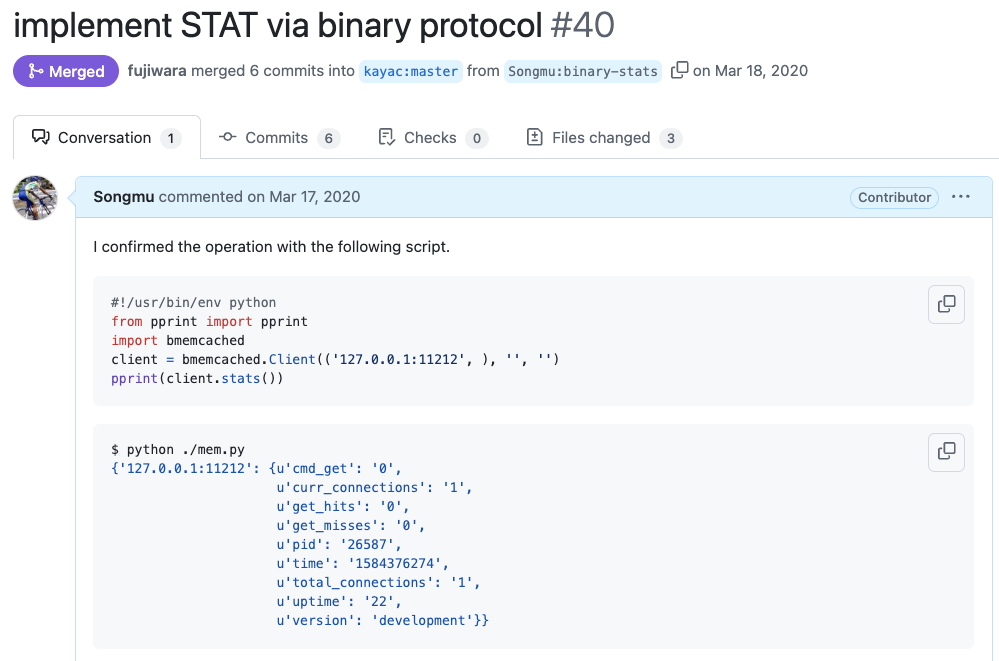Go to the Songmu:binary-stats head branch

pos(583,71)
